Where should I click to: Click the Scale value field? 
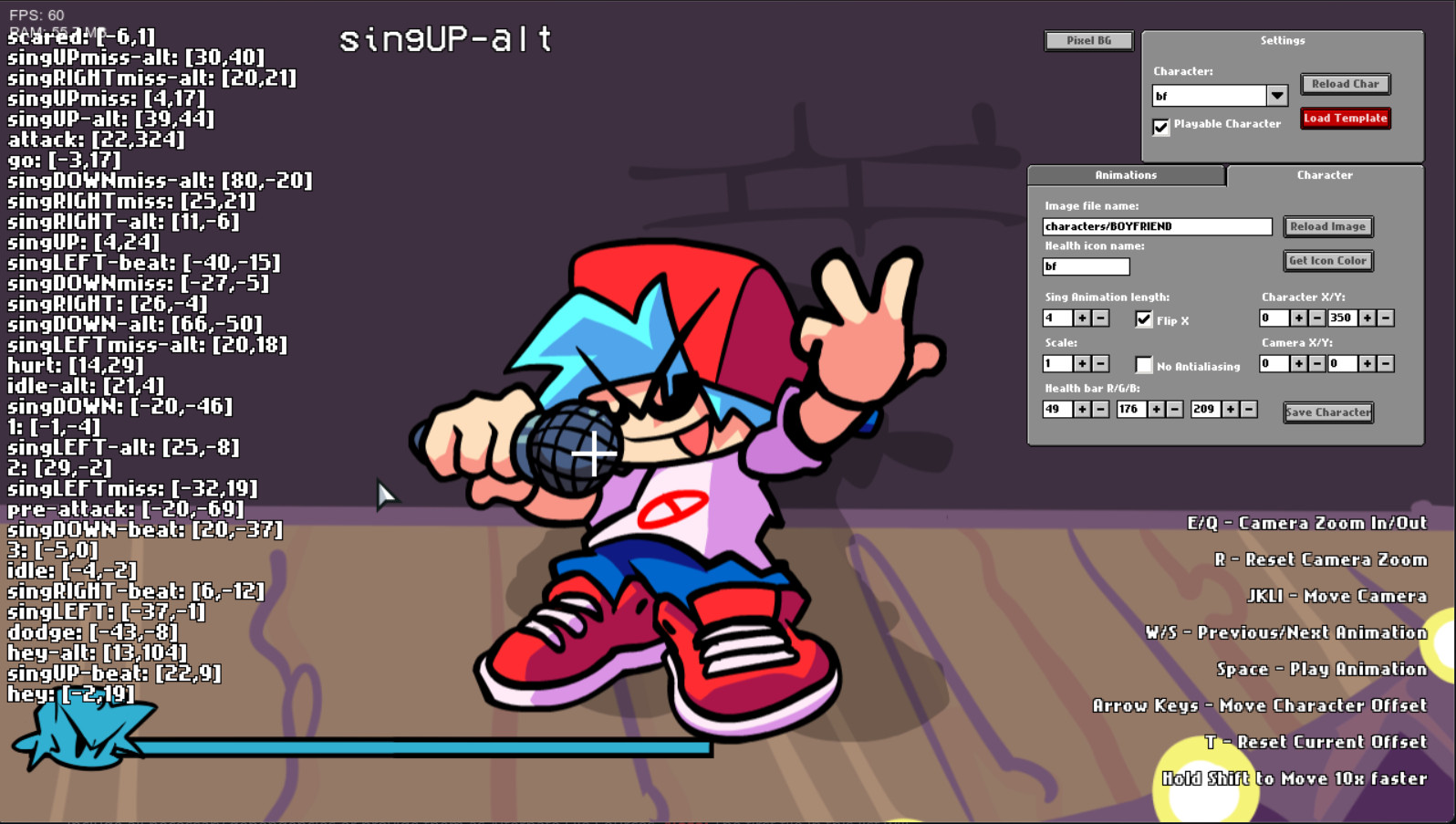[1057, 364]
